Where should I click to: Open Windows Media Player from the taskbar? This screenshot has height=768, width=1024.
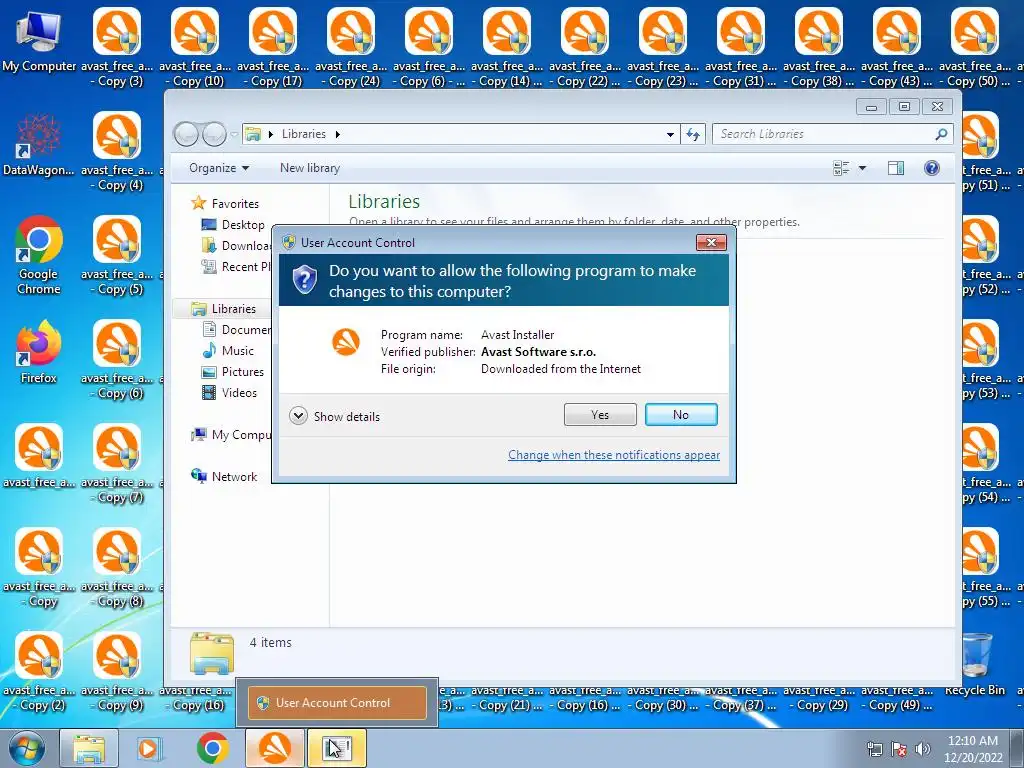tap(150, 748)
